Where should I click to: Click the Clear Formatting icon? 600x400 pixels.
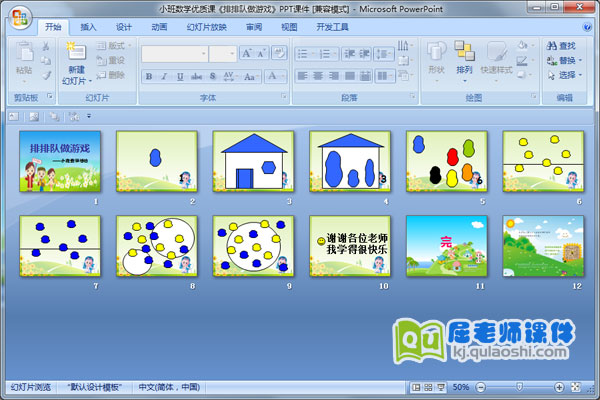tap(279, 53)
